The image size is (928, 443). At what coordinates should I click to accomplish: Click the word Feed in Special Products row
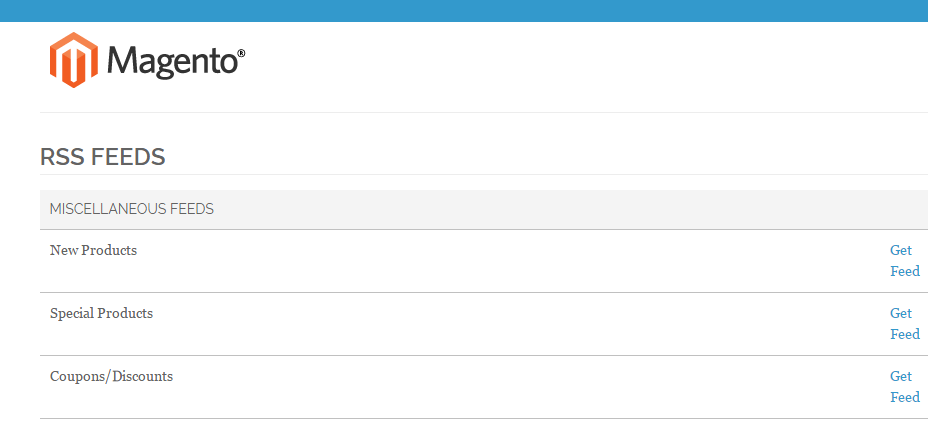[x=905, y=334]
